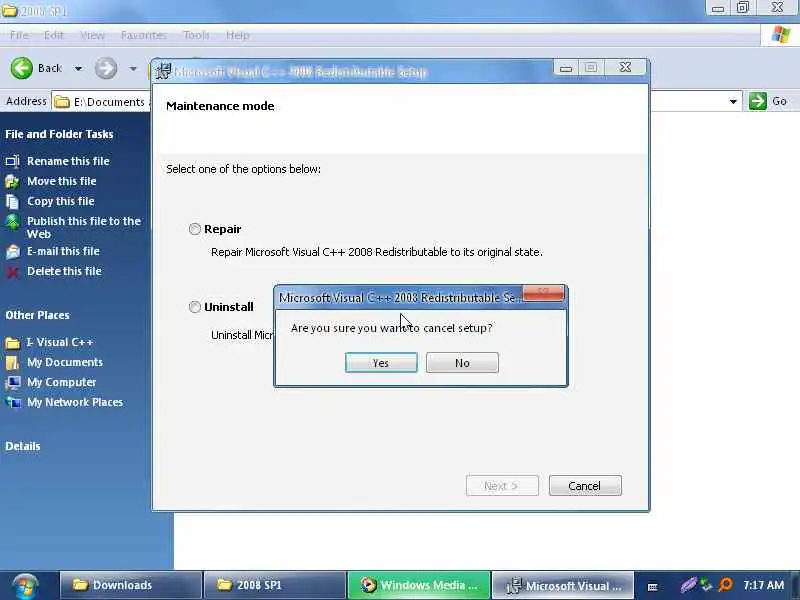Click the Copy this file icon
This screenshot has width=800, height=600.
[x=13, y=202]
